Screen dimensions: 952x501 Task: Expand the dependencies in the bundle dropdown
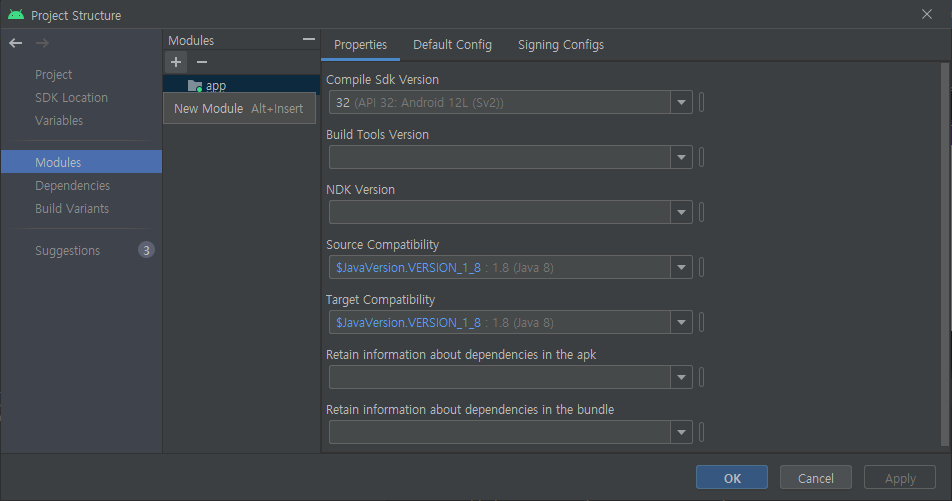[681, 432]
